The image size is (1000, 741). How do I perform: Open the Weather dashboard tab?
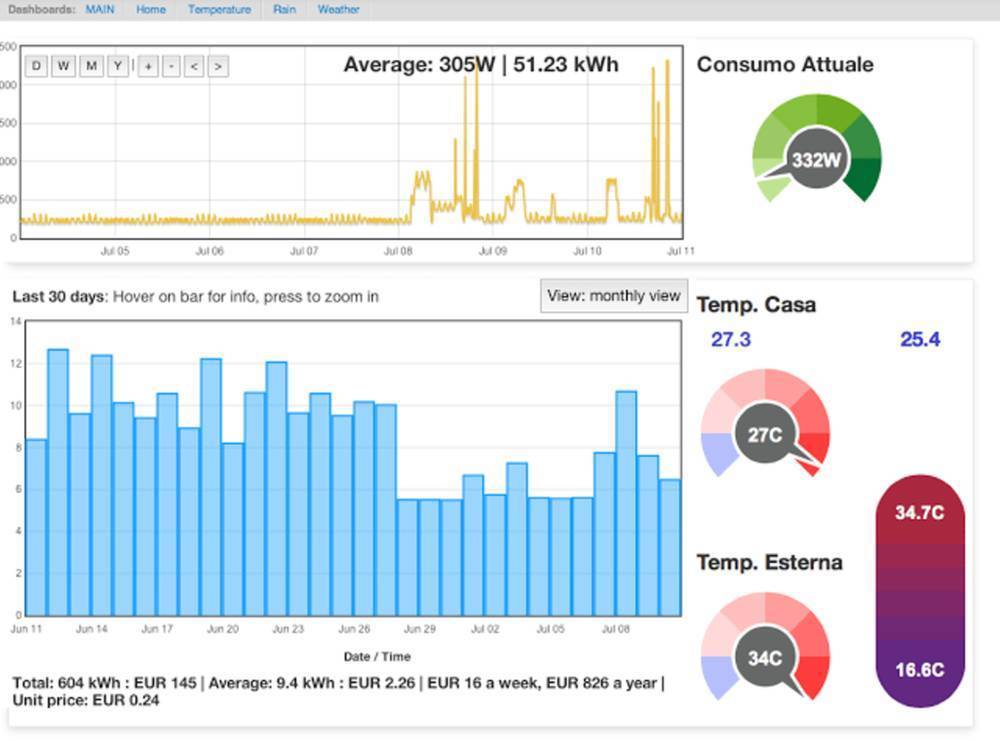[338, 9]
